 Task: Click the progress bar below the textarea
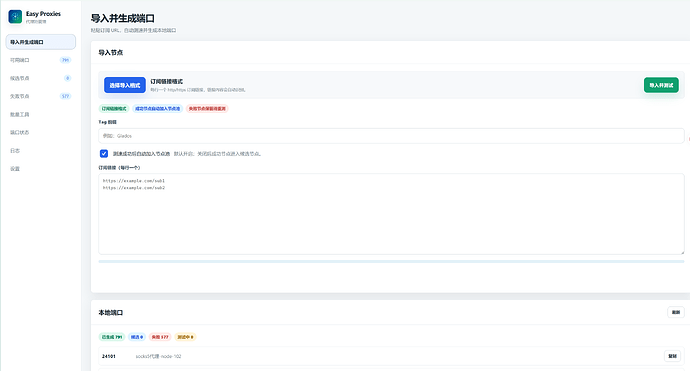391,261
